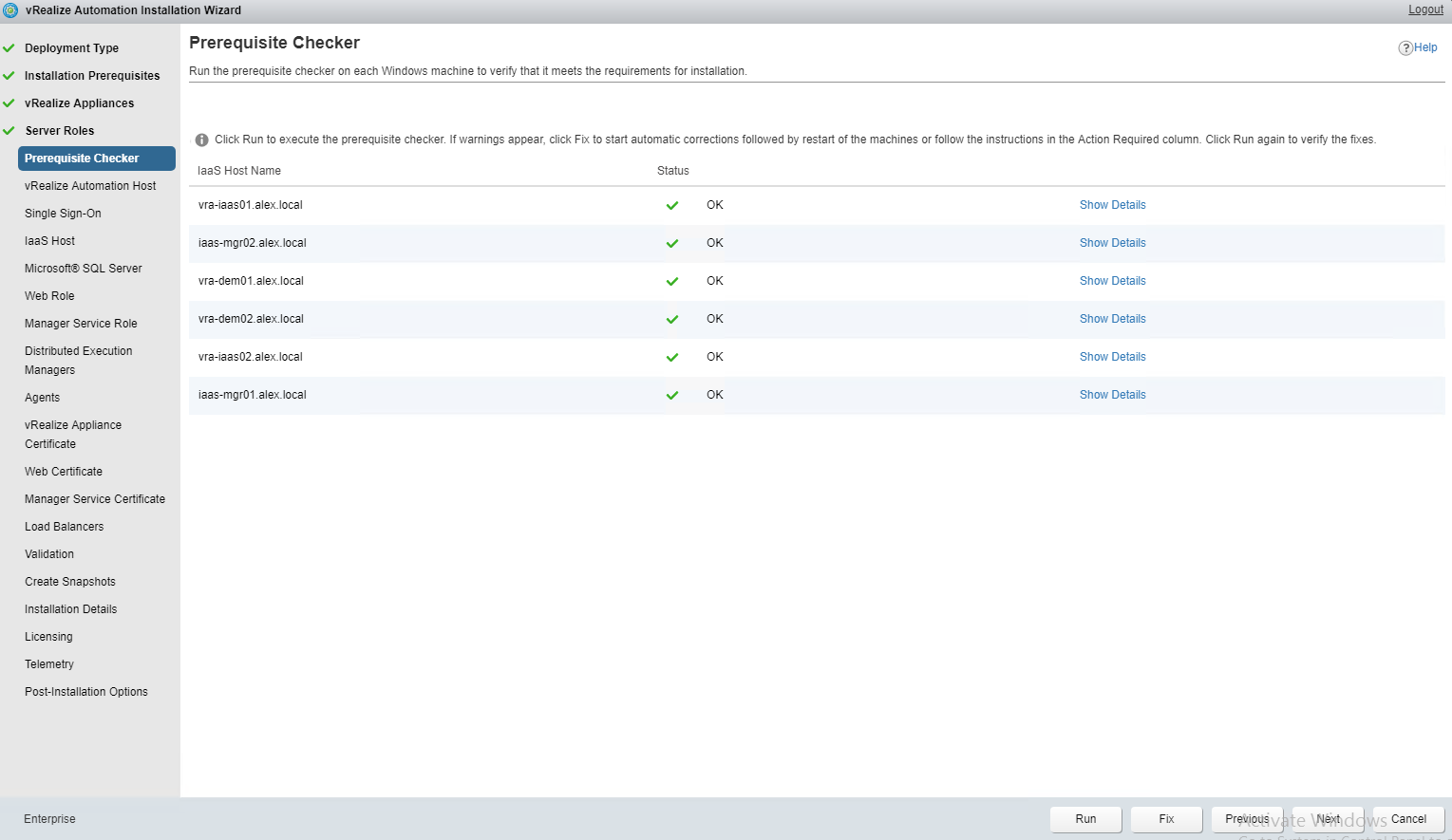
Task: Cancel the installation wizard
Action: point(1408,819)
